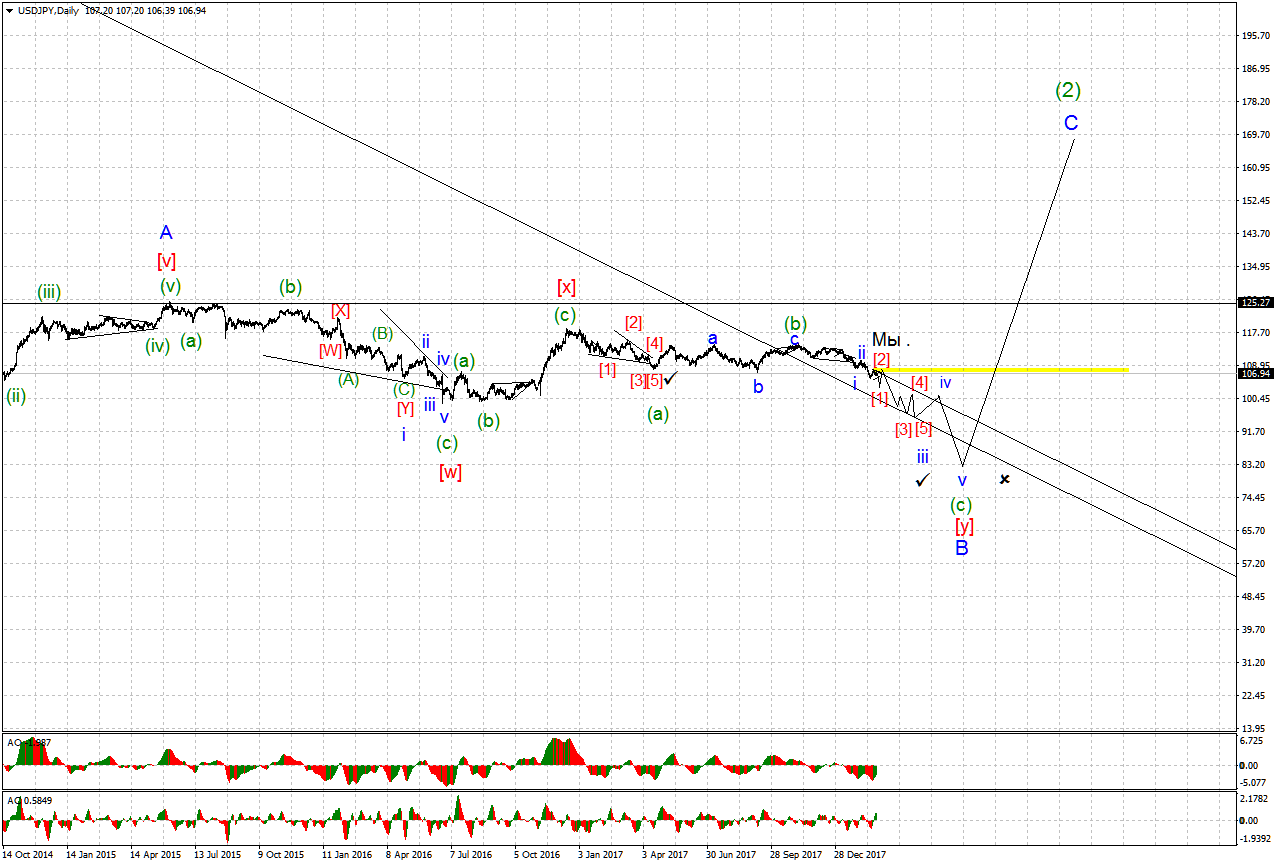
Task: Select the green '(2)' wave label
Action: coord(1068,90)
